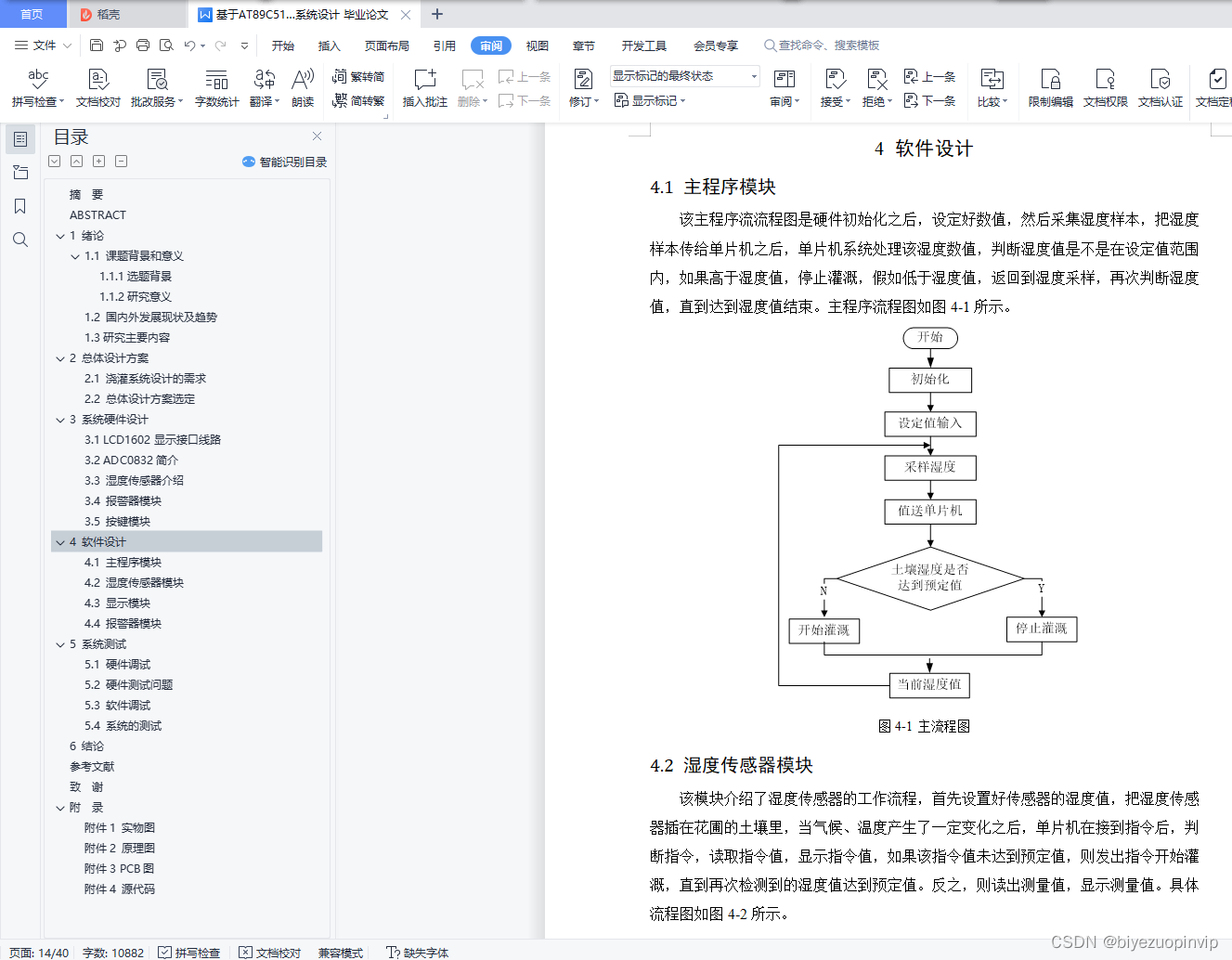Switch to the 插入 ribbon tab
1232x960 pixels.
coord(330,45)
